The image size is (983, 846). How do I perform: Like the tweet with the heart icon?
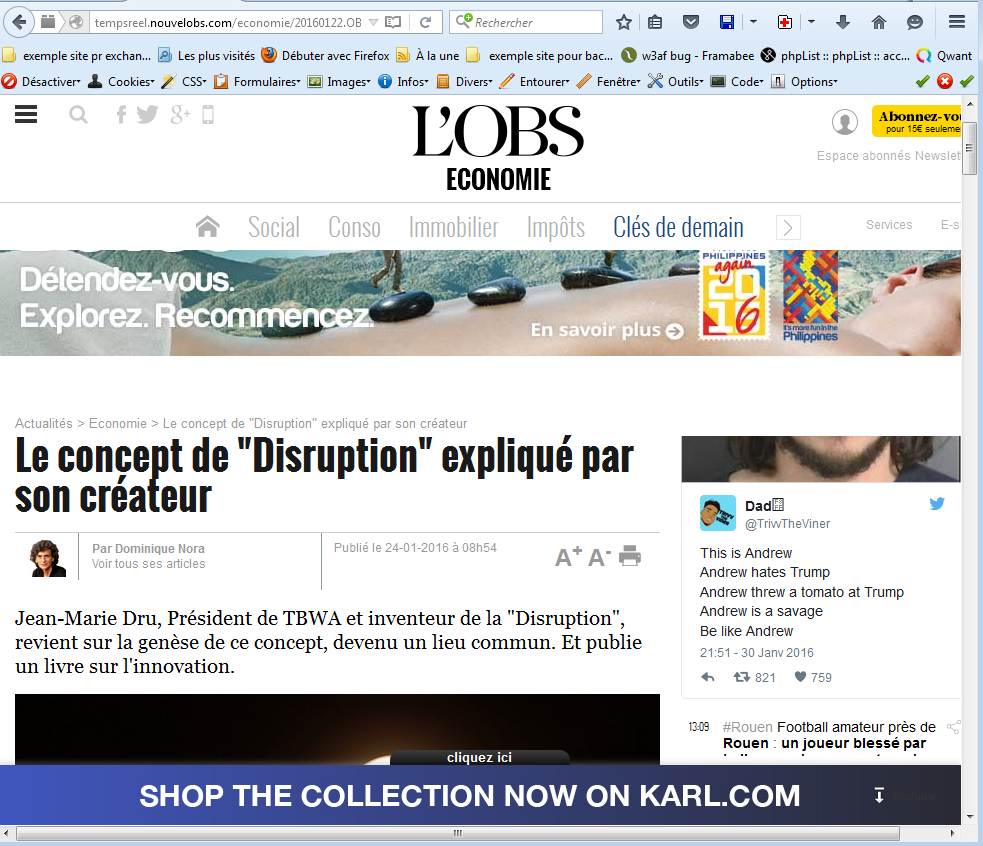tap(800, 677)
